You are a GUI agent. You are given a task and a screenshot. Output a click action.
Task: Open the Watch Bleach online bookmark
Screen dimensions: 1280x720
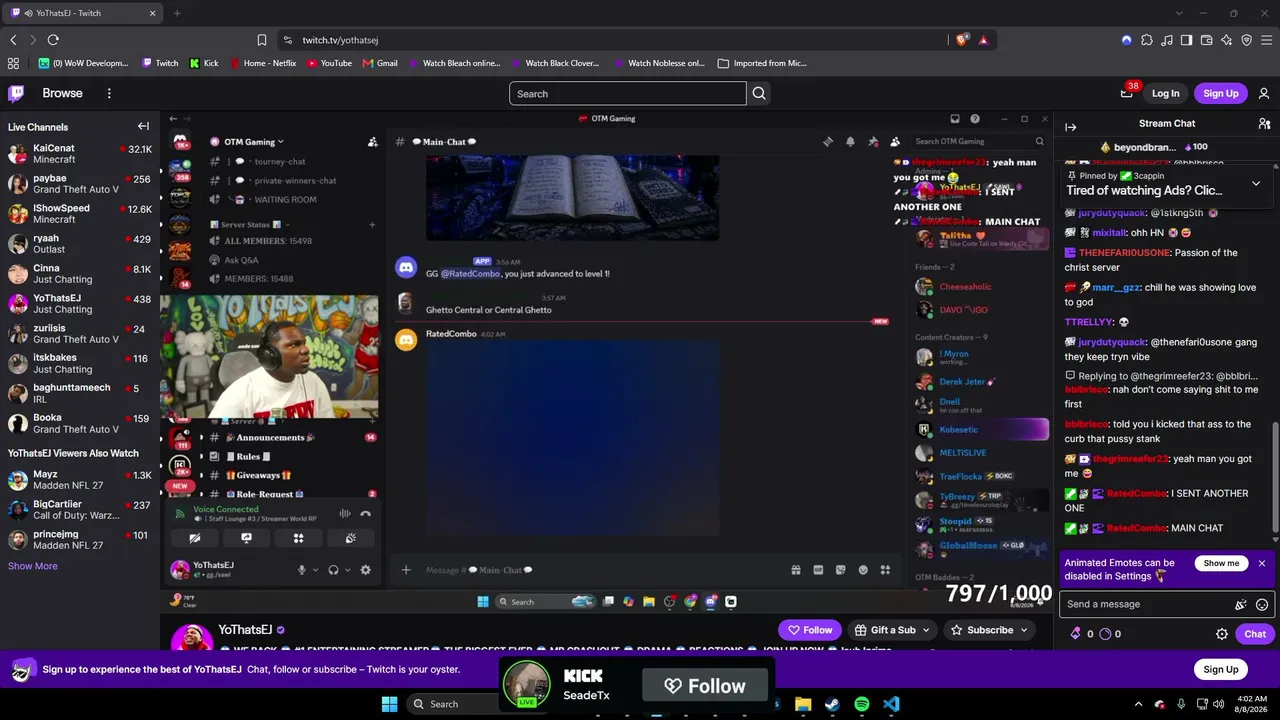click(x=454, y=63)
